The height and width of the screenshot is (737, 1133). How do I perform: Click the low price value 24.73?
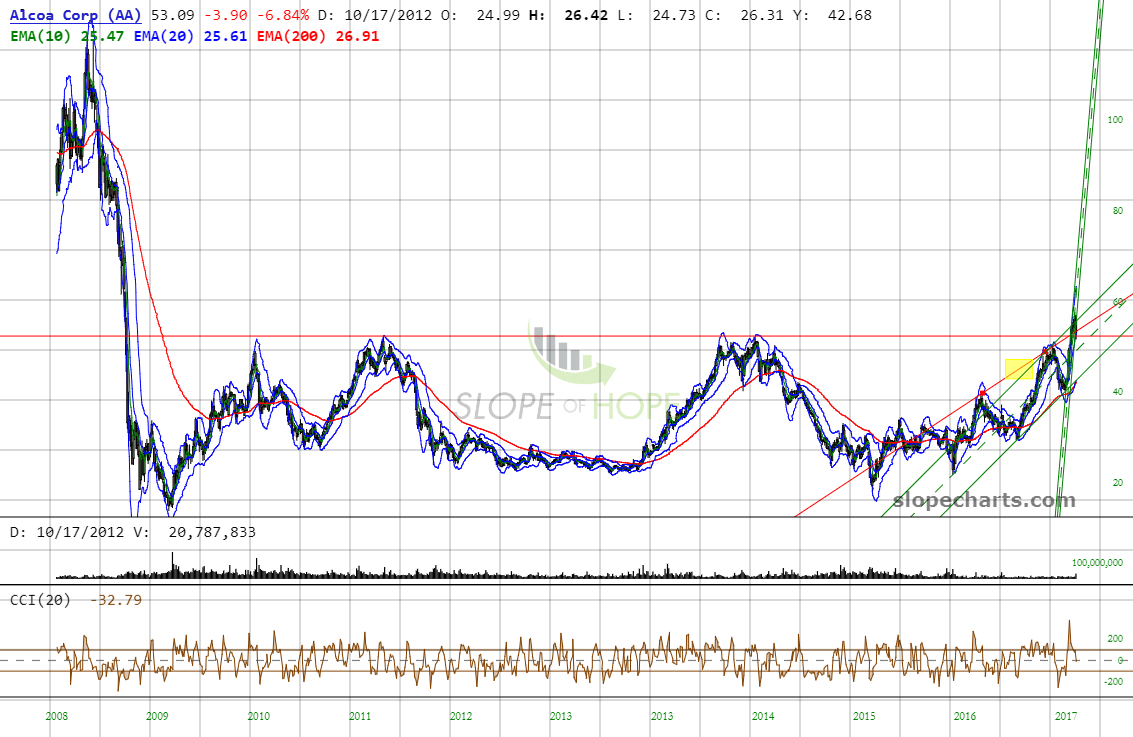coord(674,15)
